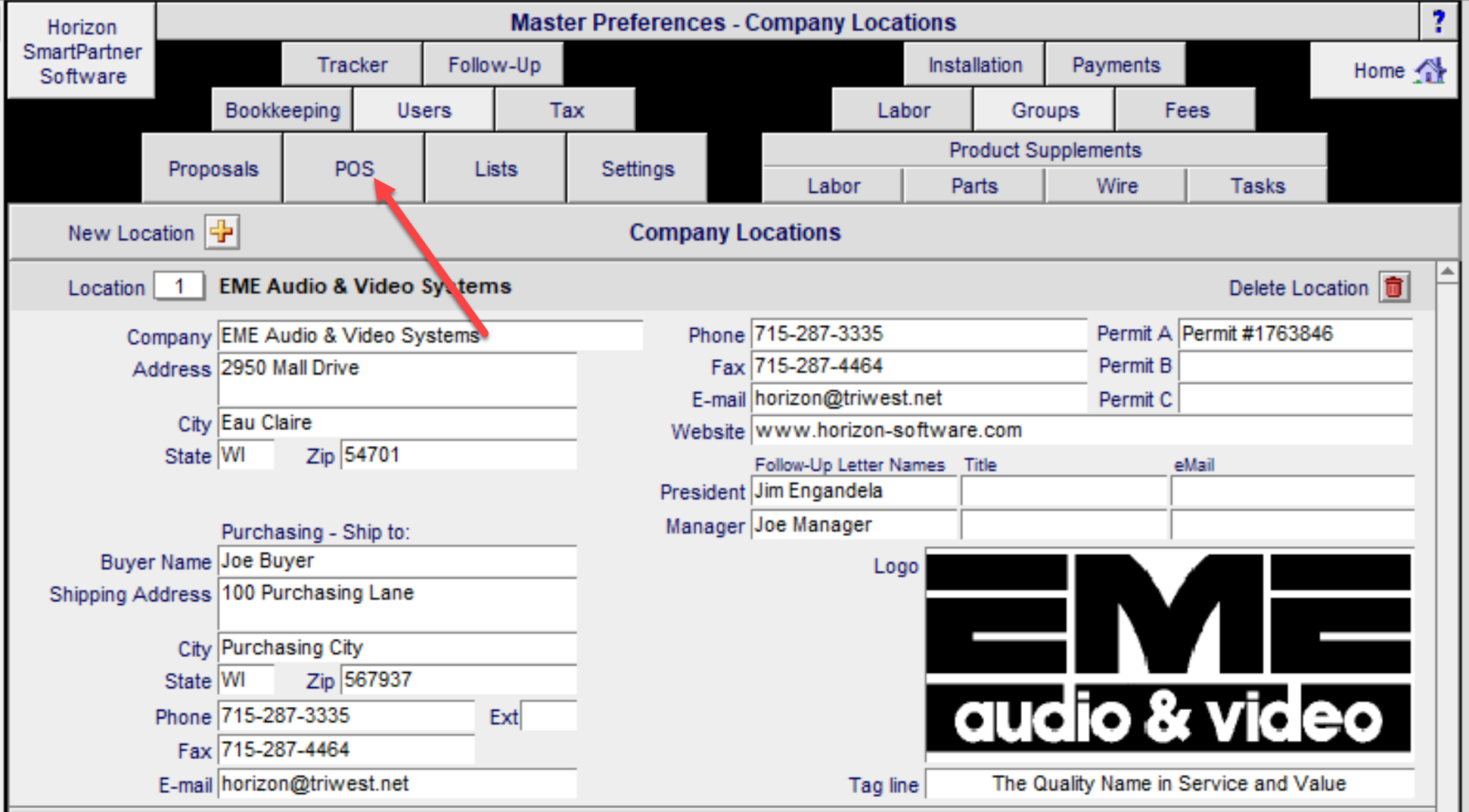Click the empty Permit B field
Screen dimensions: 1469x812
[1295, 367]
